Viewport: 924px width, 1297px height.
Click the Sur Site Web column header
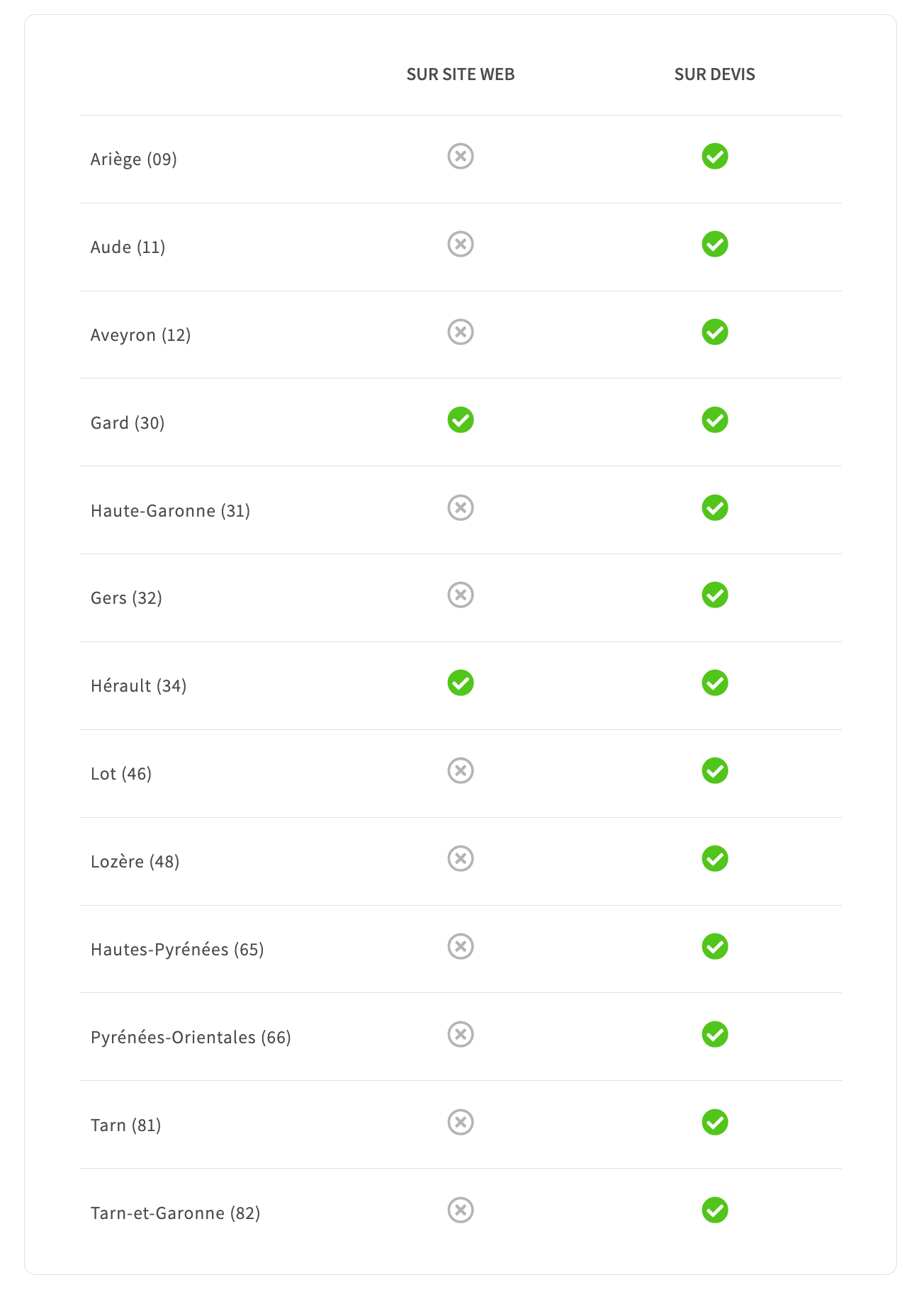pyautogui.click(x=461, y=74)
